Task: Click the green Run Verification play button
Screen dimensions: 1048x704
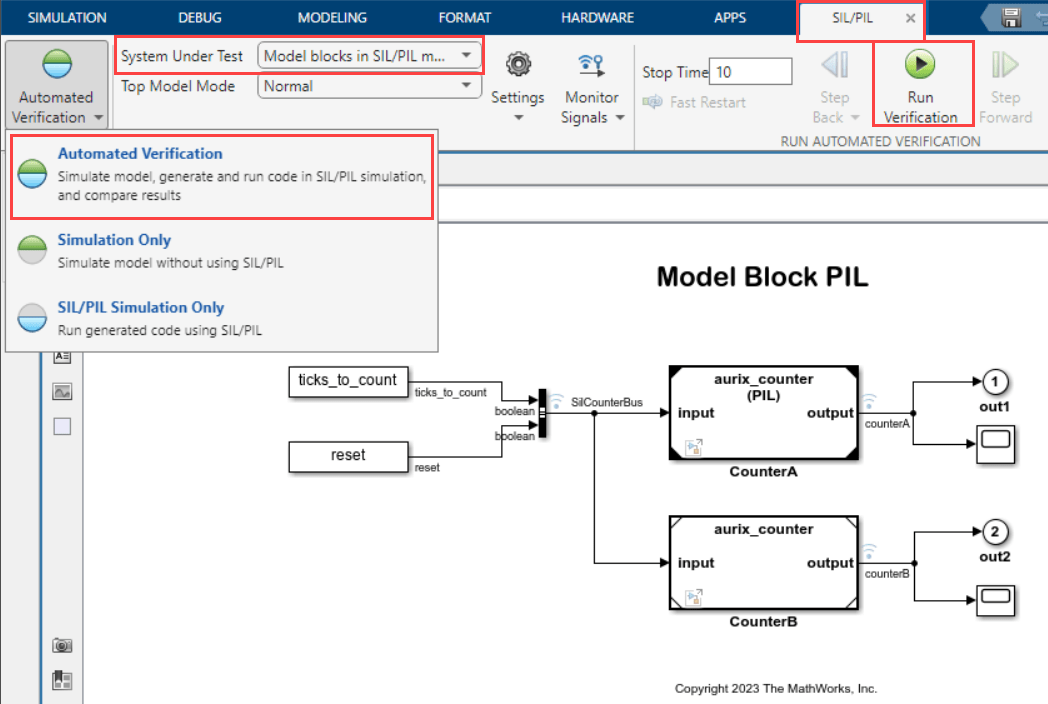Action: coord(920,66)
